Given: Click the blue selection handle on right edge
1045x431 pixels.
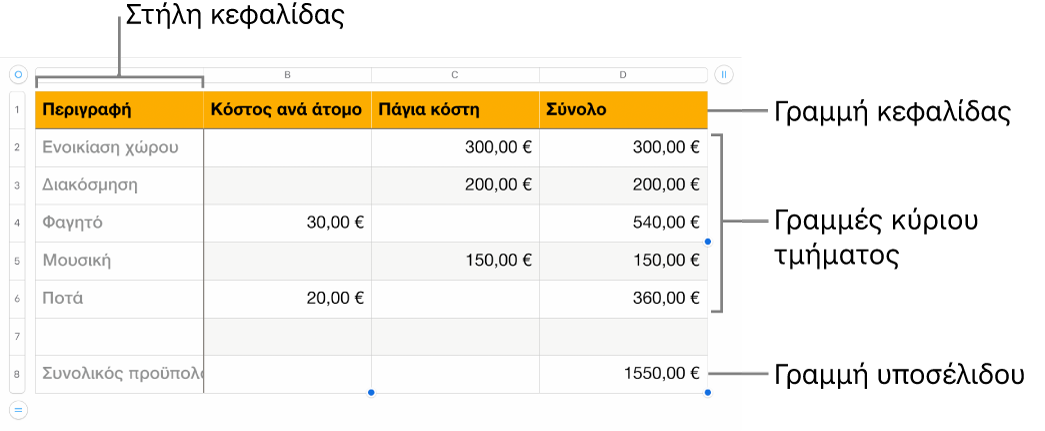Looking at the screenshot, I should 708,242.
